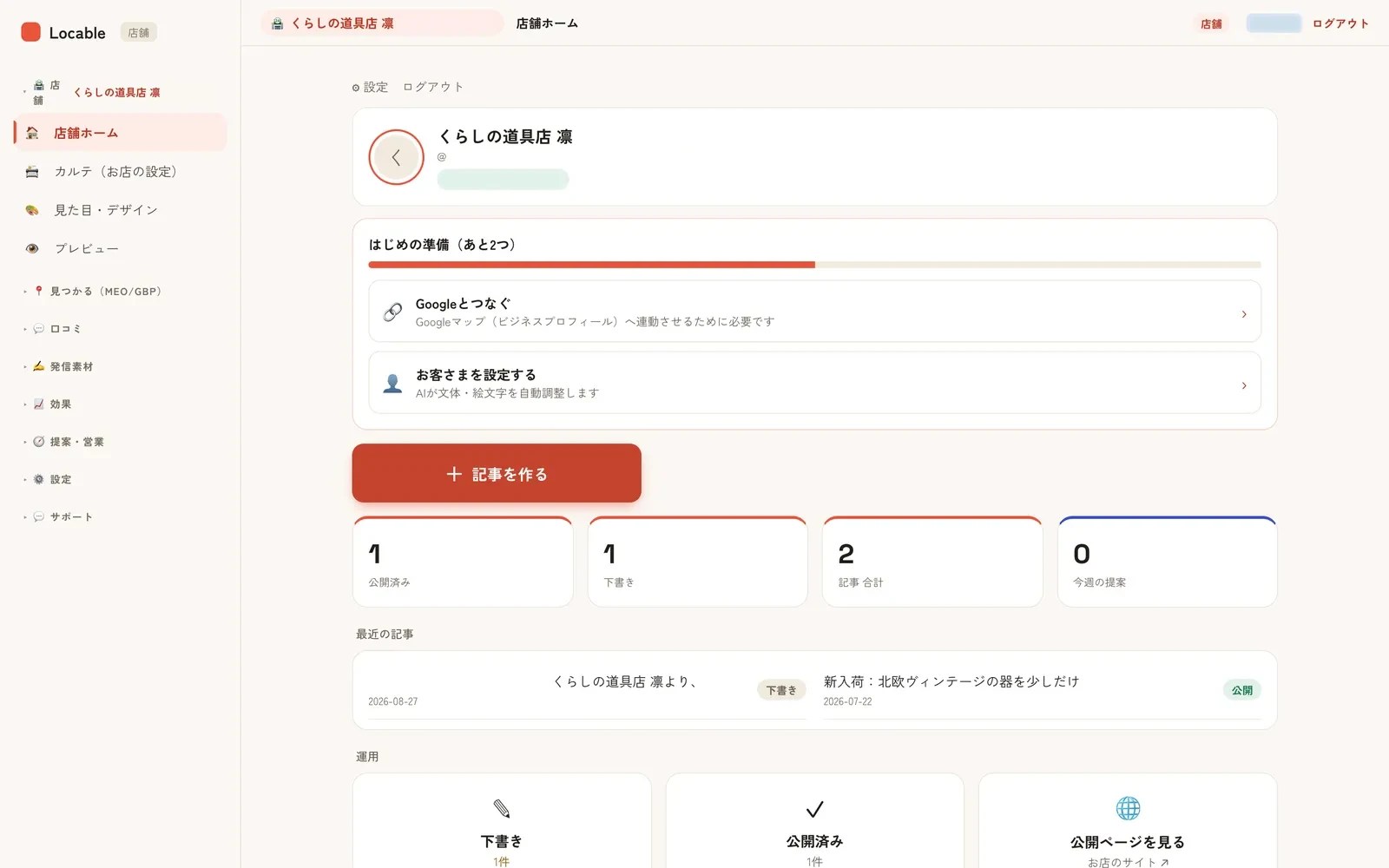Open the 公開済み card with checkmark
This screenshot has width=1389, height=868.
click(x=814, y=821)
